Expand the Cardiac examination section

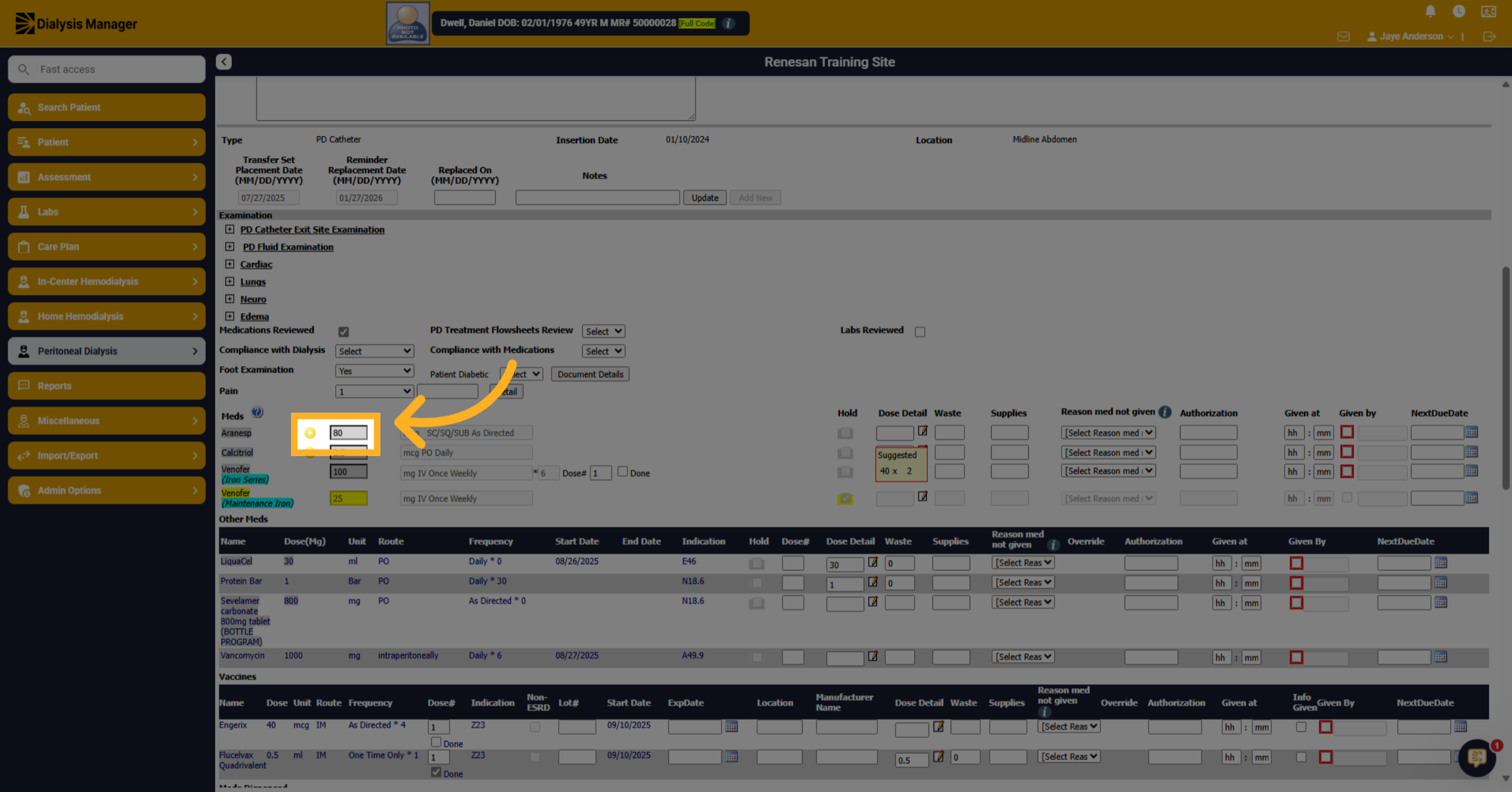229,264
